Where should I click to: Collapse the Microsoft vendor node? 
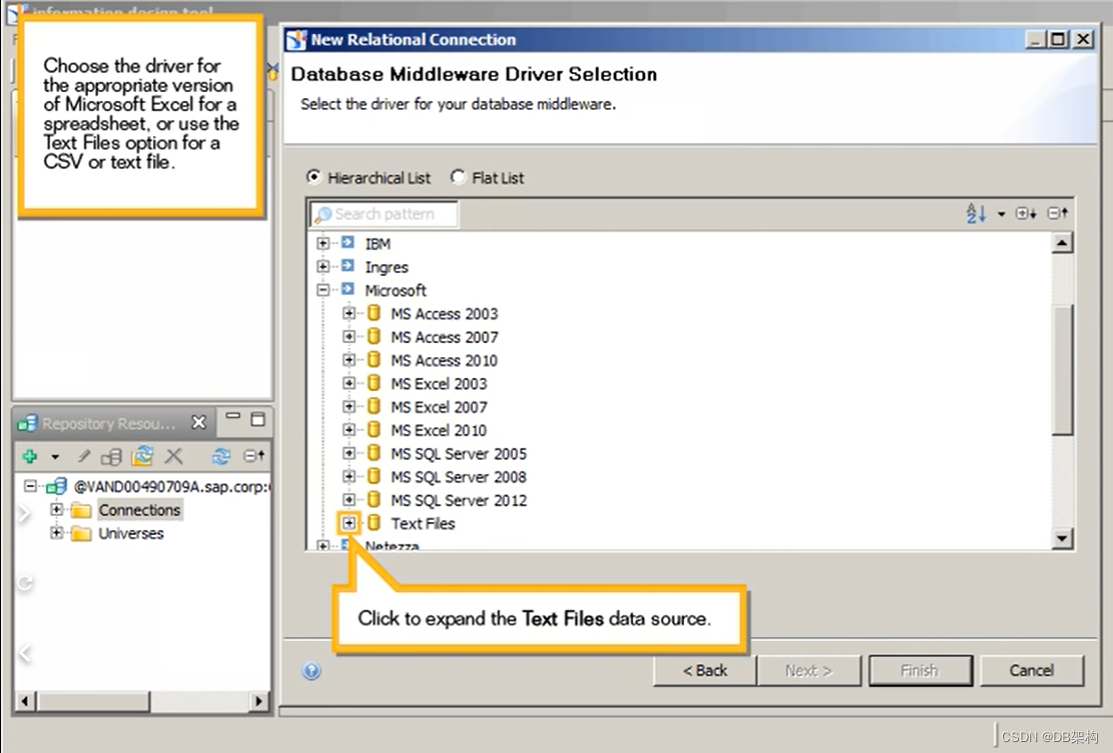click(x=323, y=290)
